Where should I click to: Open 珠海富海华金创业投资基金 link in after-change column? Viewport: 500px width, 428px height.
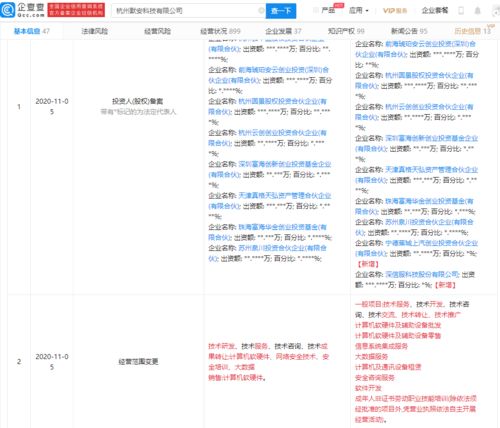coord(414,206)
